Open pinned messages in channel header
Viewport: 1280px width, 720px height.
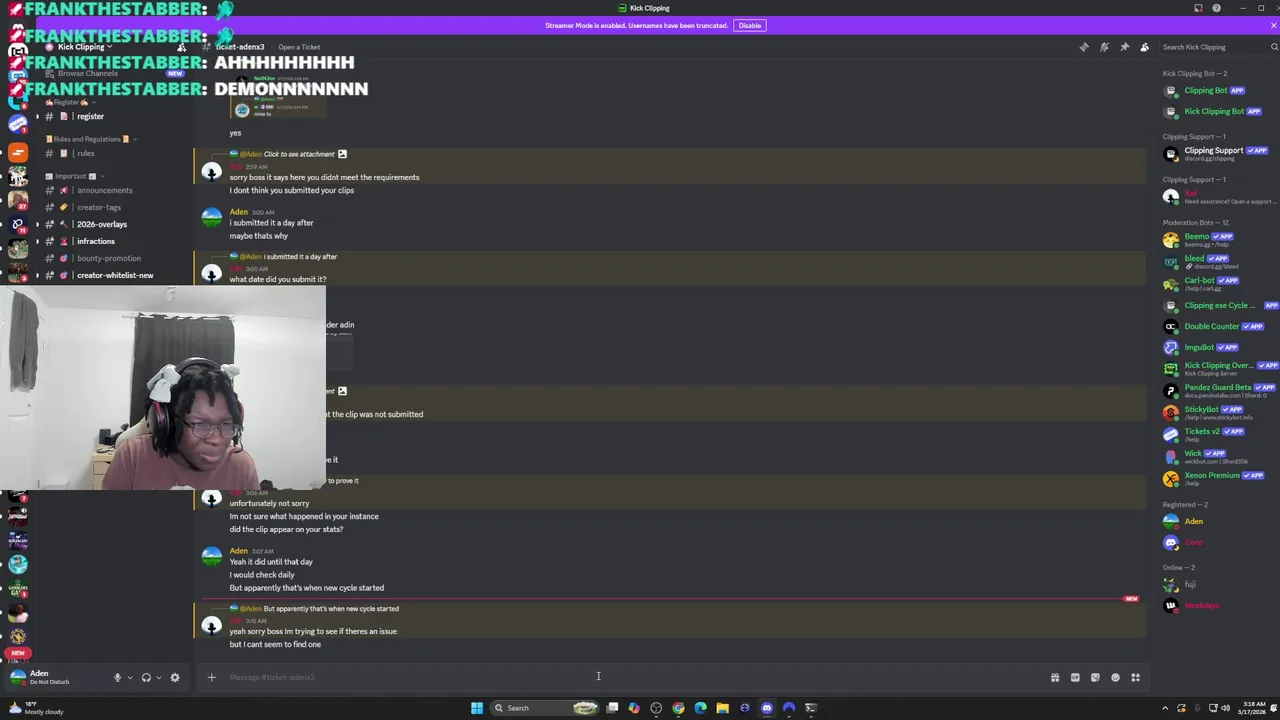[1124, 47]
